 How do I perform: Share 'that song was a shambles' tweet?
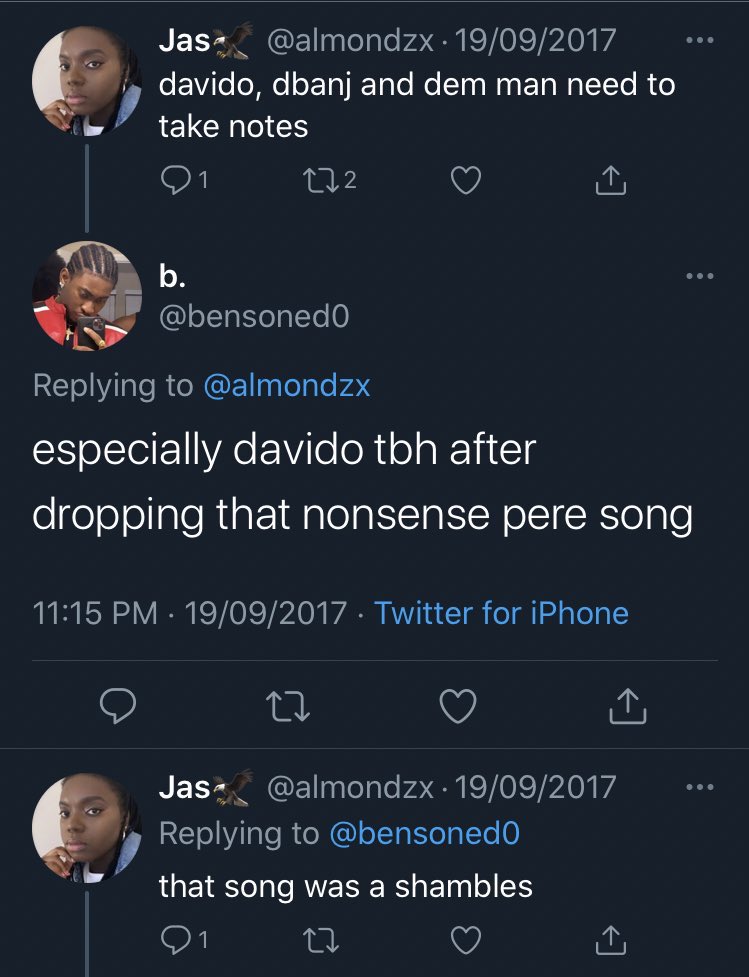click(x=610, y=940)
